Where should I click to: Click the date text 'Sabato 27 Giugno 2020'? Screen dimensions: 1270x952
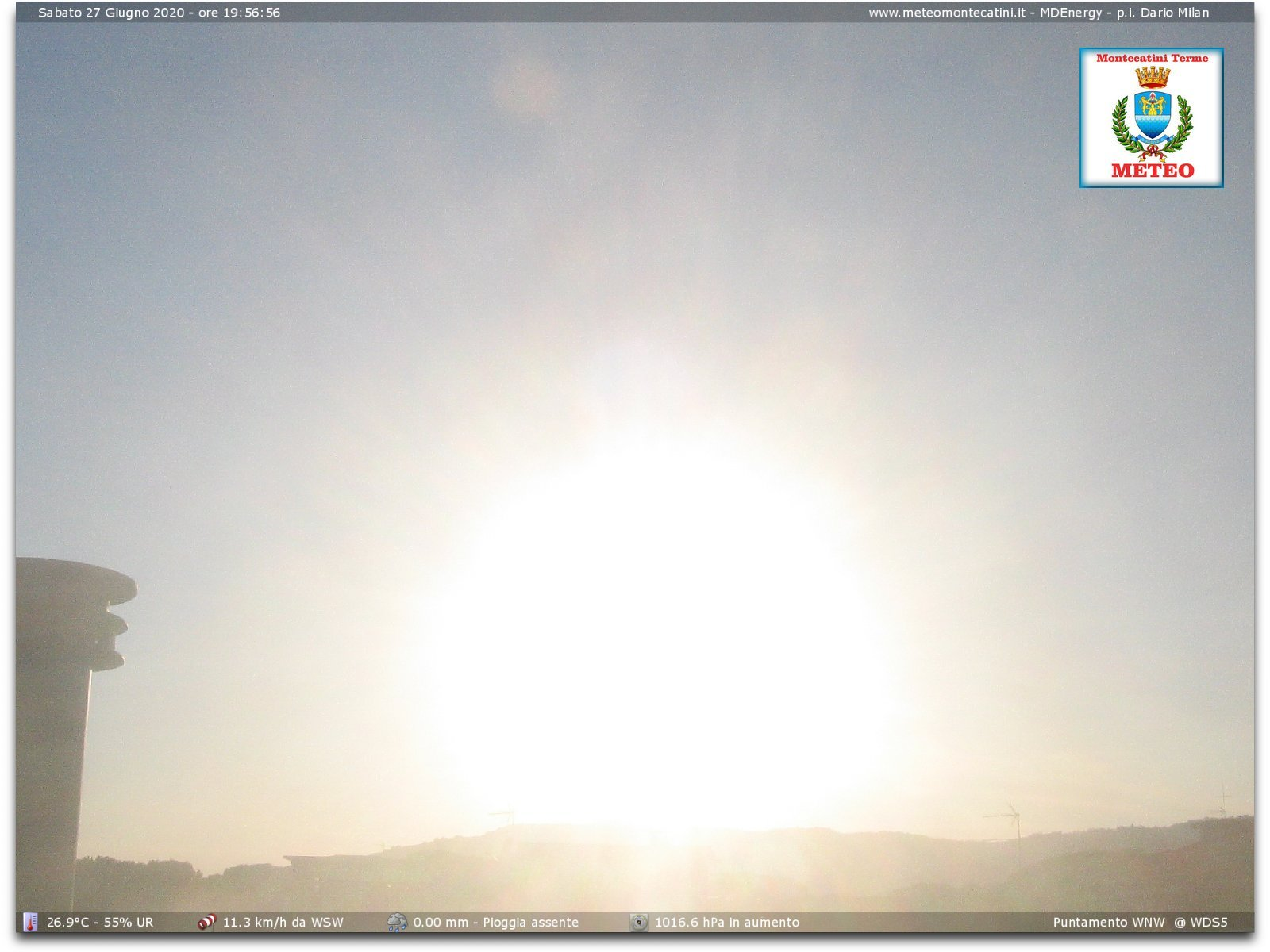(x=111, y=13)
